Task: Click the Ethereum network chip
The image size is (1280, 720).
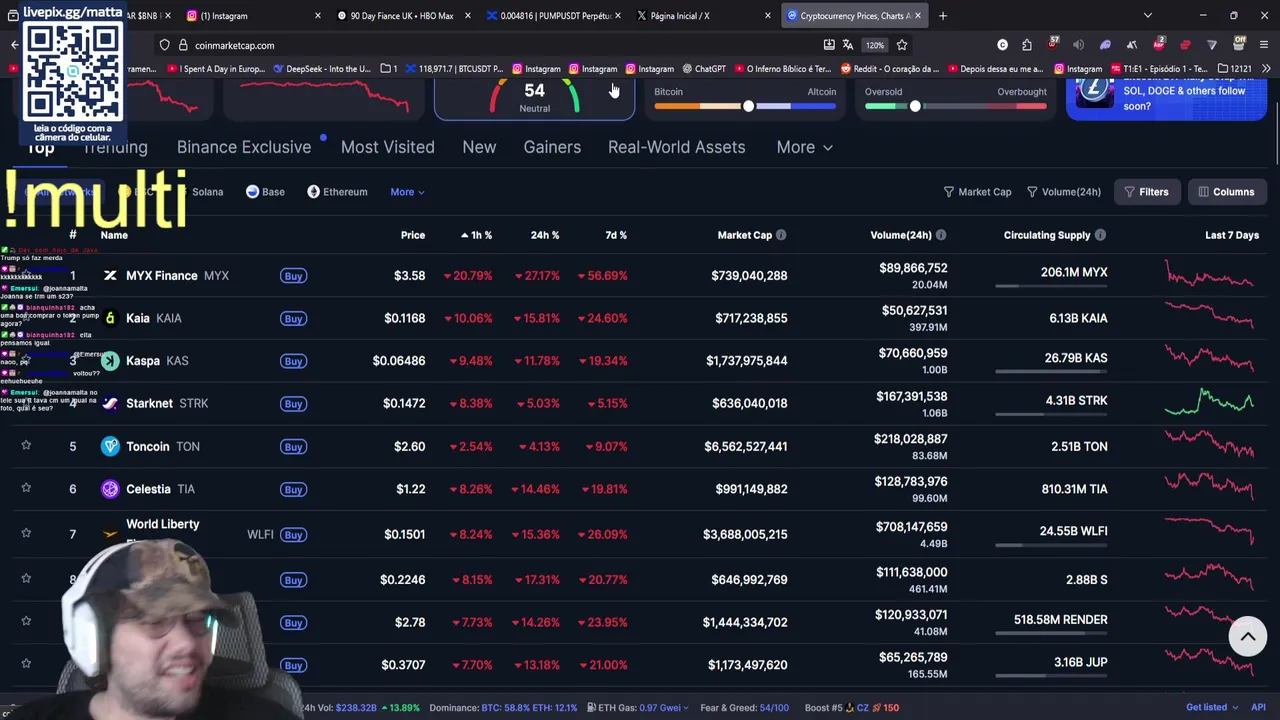Action: tap(338, 192)
